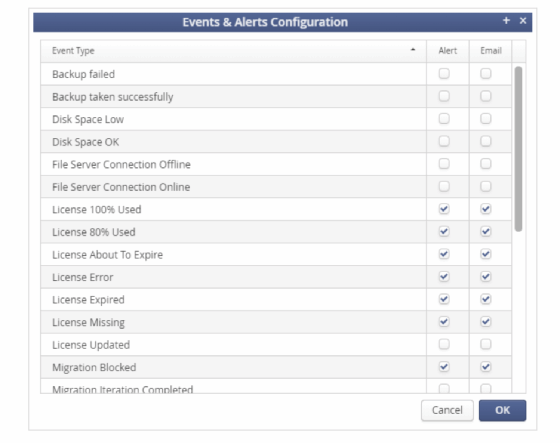The height and width of the screenshot is (443, 560).
Task: Disable Alert for License About To Expire
Action: pyautogui.click(x=444, y=254)
